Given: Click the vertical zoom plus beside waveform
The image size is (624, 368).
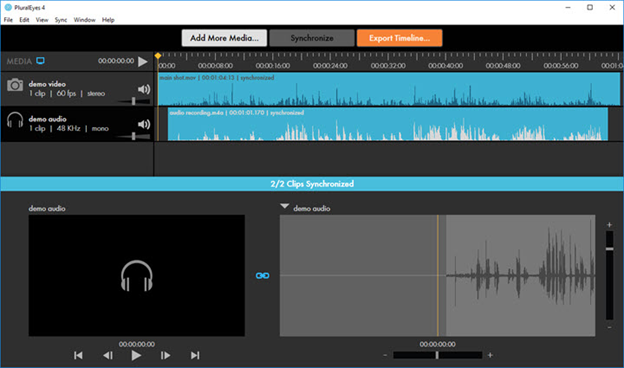Looking at the screenshot, I should (609, 225).
